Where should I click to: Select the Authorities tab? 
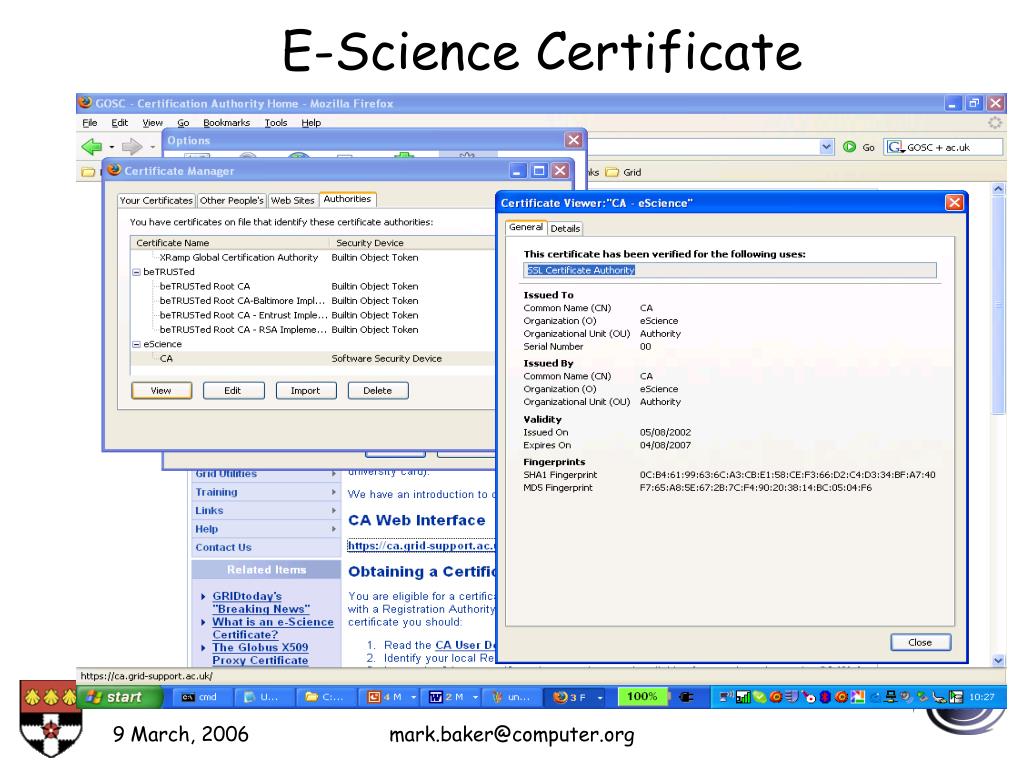coord(347,199)
